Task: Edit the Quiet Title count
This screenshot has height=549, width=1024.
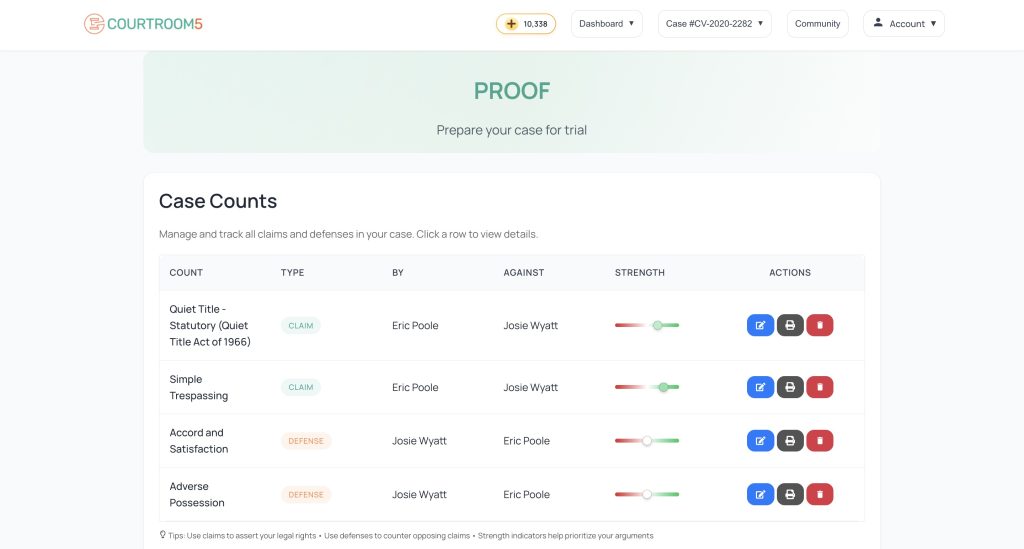Action: pos(760,325)
